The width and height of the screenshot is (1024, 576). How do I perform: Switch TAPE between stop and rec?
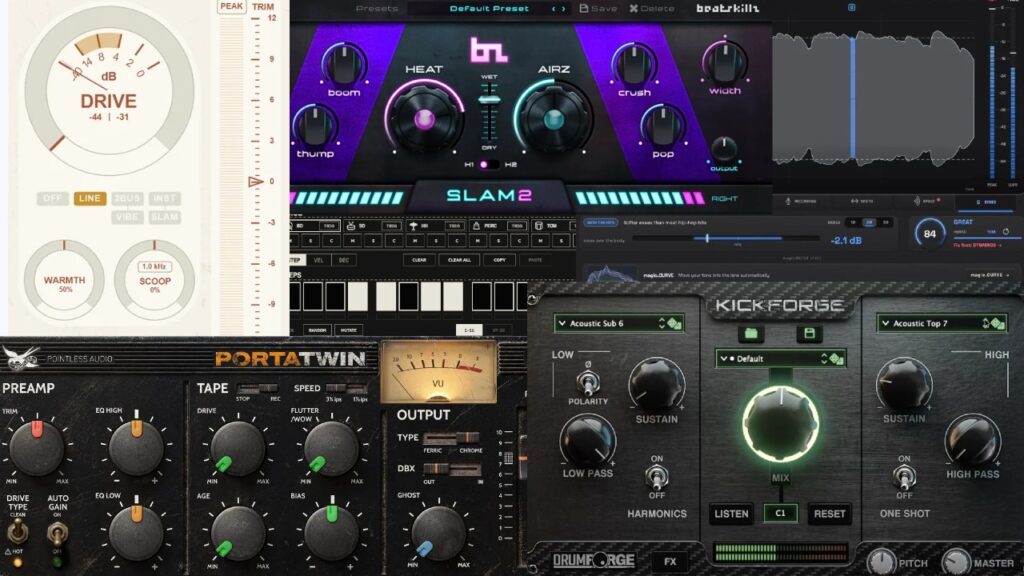tap(258, 388)
